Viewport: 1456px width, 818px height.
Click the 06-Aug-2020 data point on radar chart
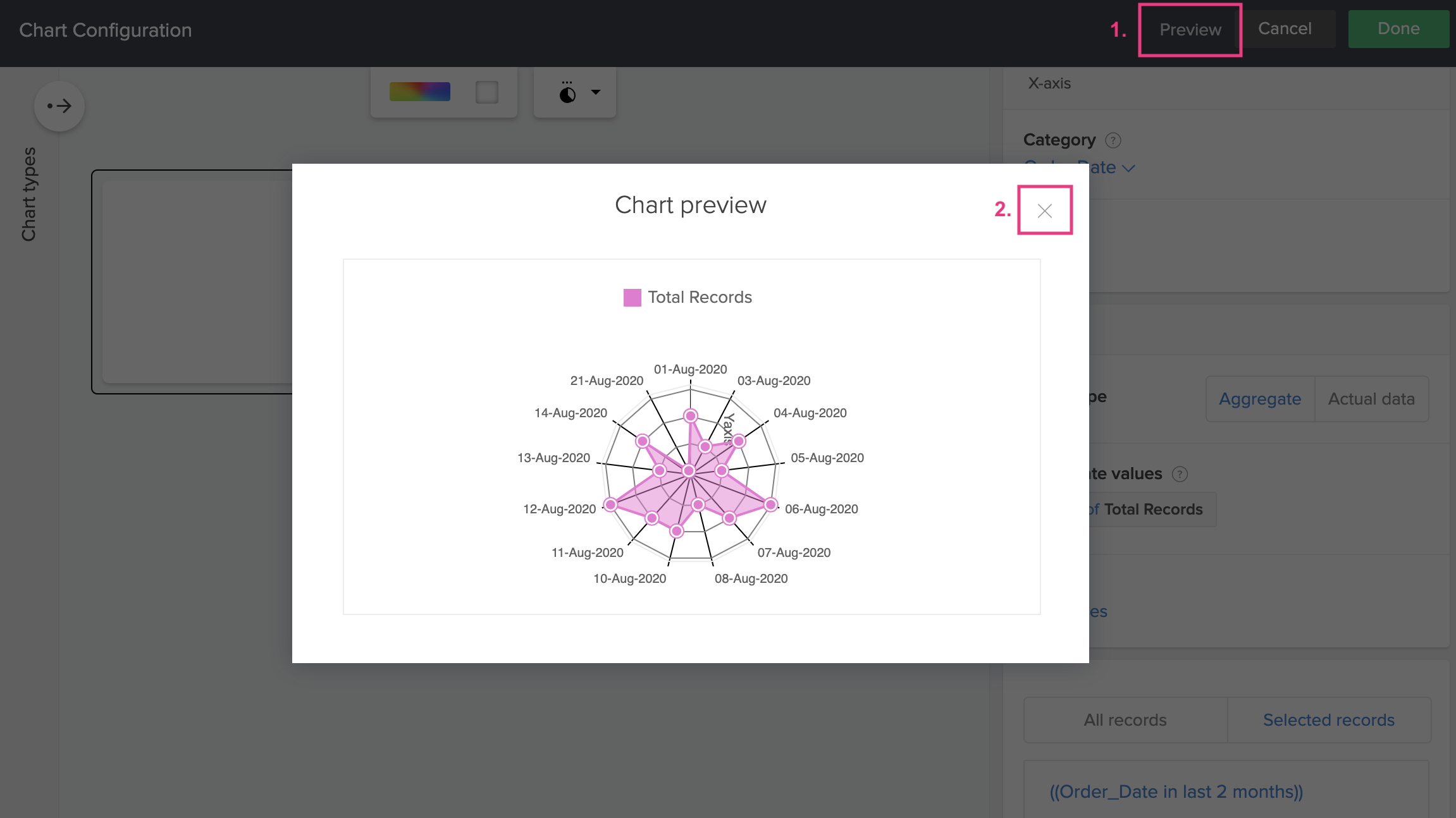pyautogui.click(x=770, y=504)
